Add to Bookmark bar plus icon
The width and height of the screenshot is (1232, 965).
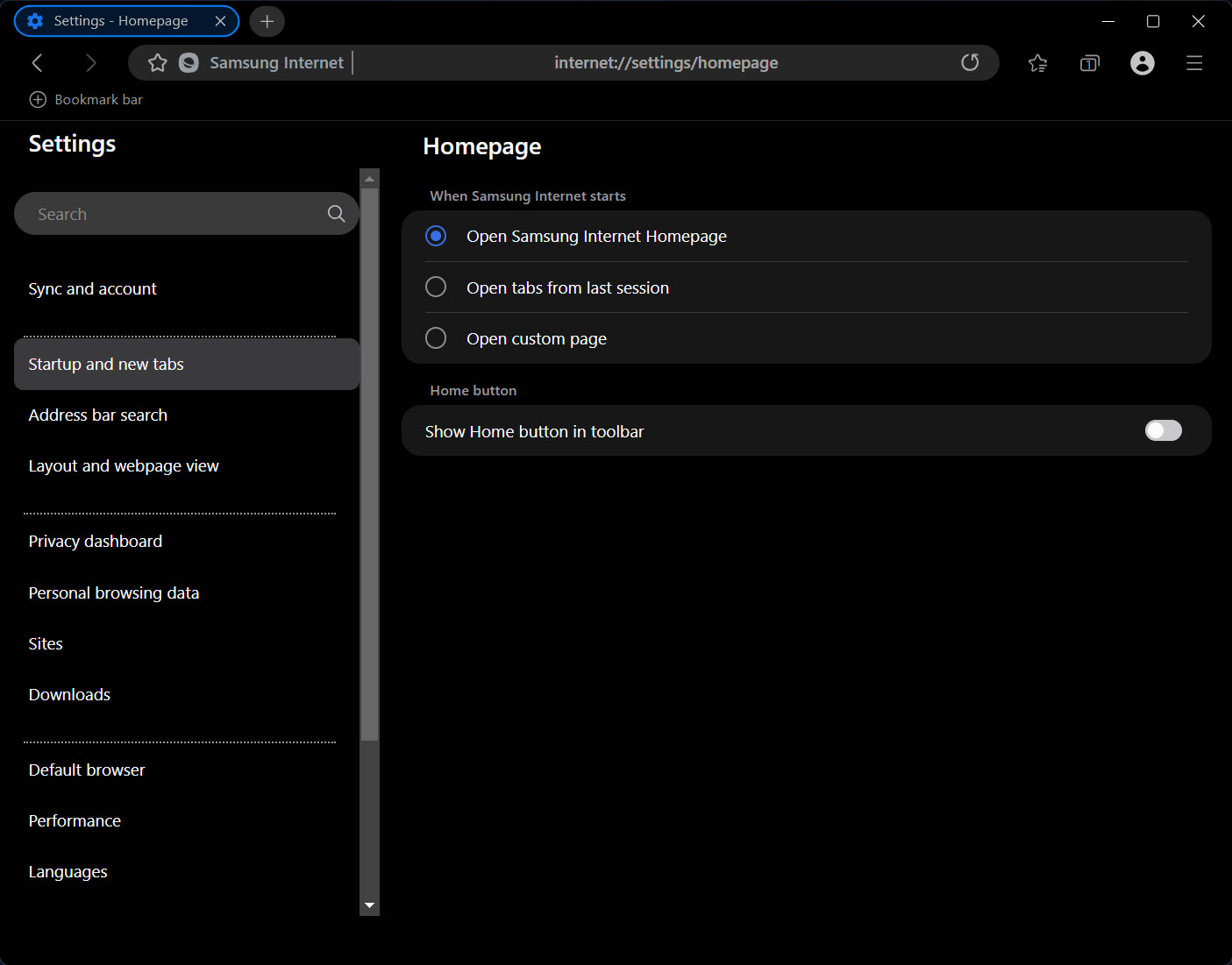click(38, 100)
